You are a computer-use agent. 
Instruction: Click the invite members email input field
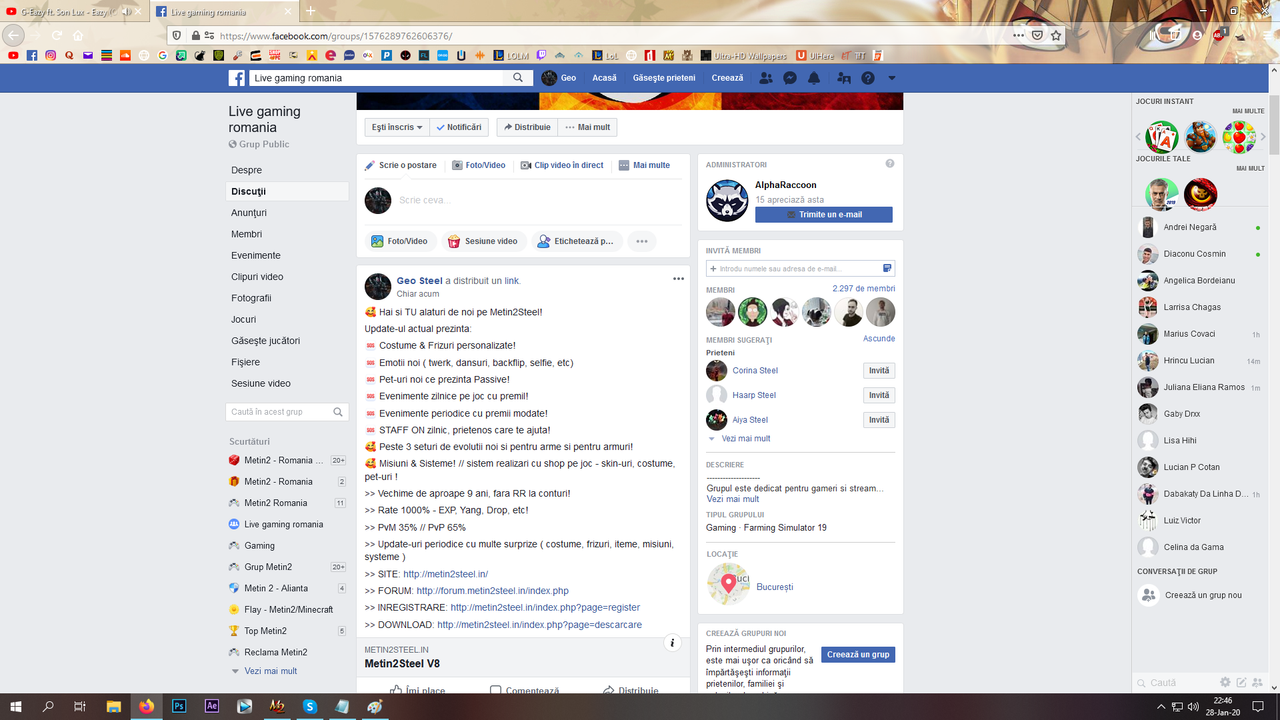(x=800, y=268)
